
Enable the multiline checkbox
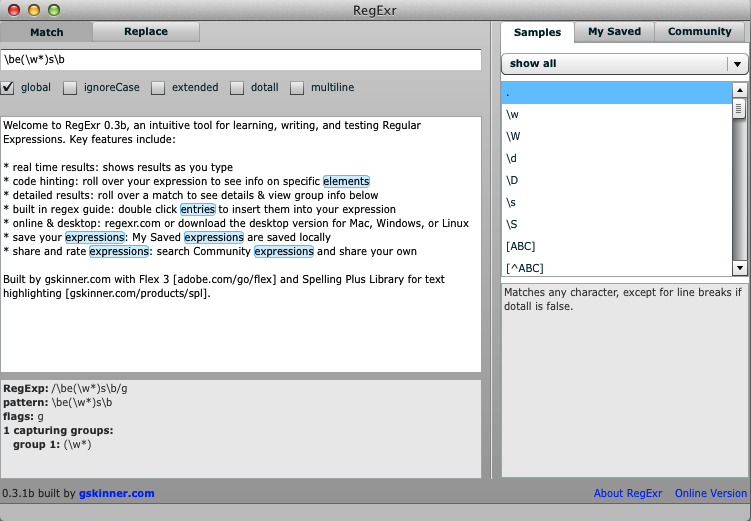pyautogui.click(x=297, y=88)
